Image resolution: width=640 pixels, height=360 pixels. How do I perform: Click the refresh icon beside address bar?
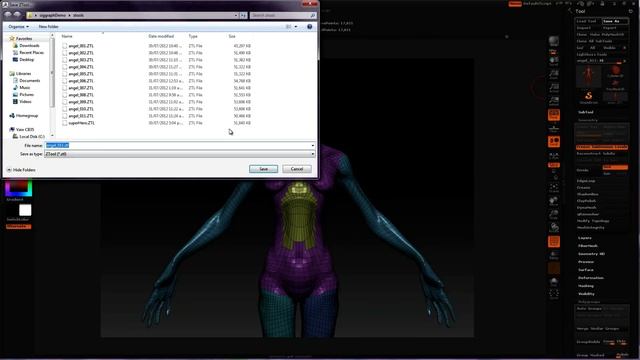click(243, 15)
